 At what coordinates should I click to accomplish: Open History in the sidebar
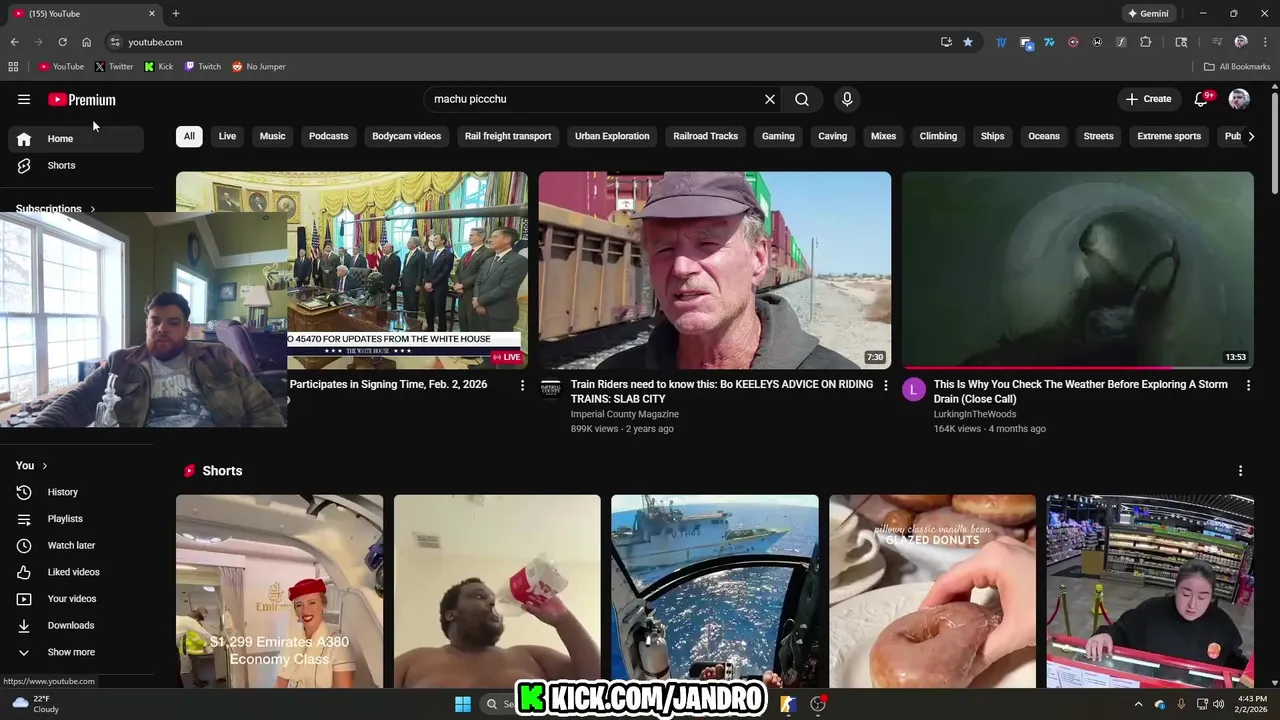tap(76, 492)
